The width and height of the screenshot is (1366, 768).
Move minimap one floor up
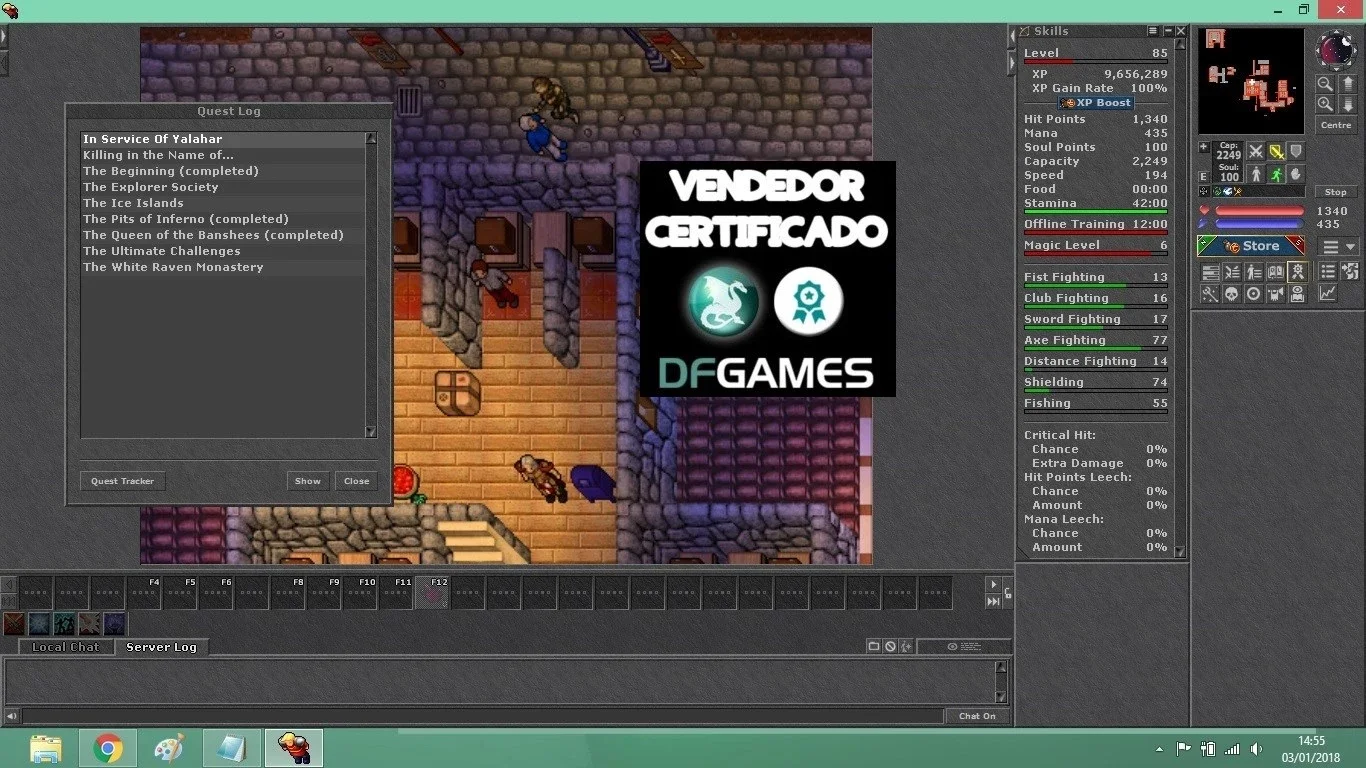click(x=1348, y=84)
